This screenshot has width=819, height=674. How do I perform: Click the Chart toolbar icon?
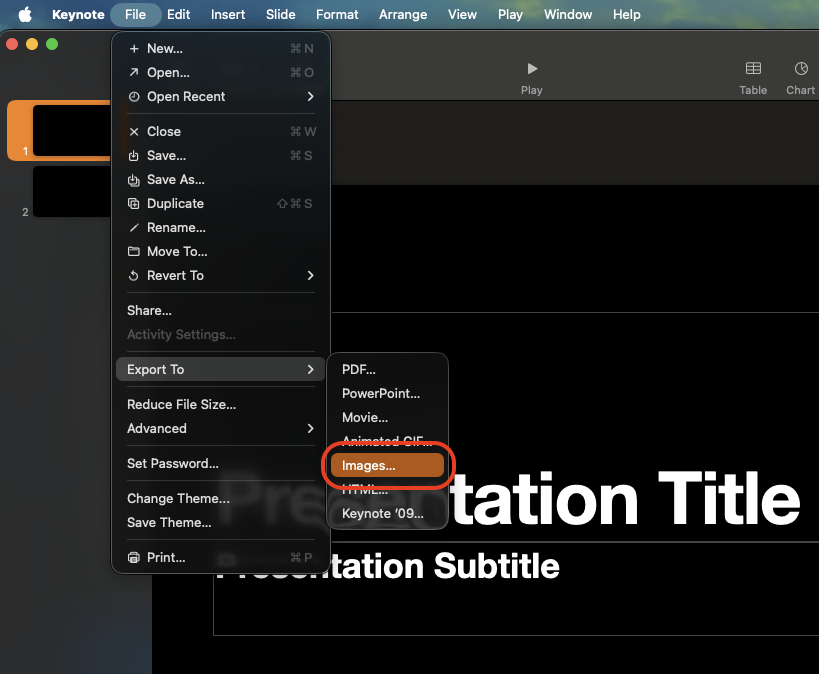801,68
